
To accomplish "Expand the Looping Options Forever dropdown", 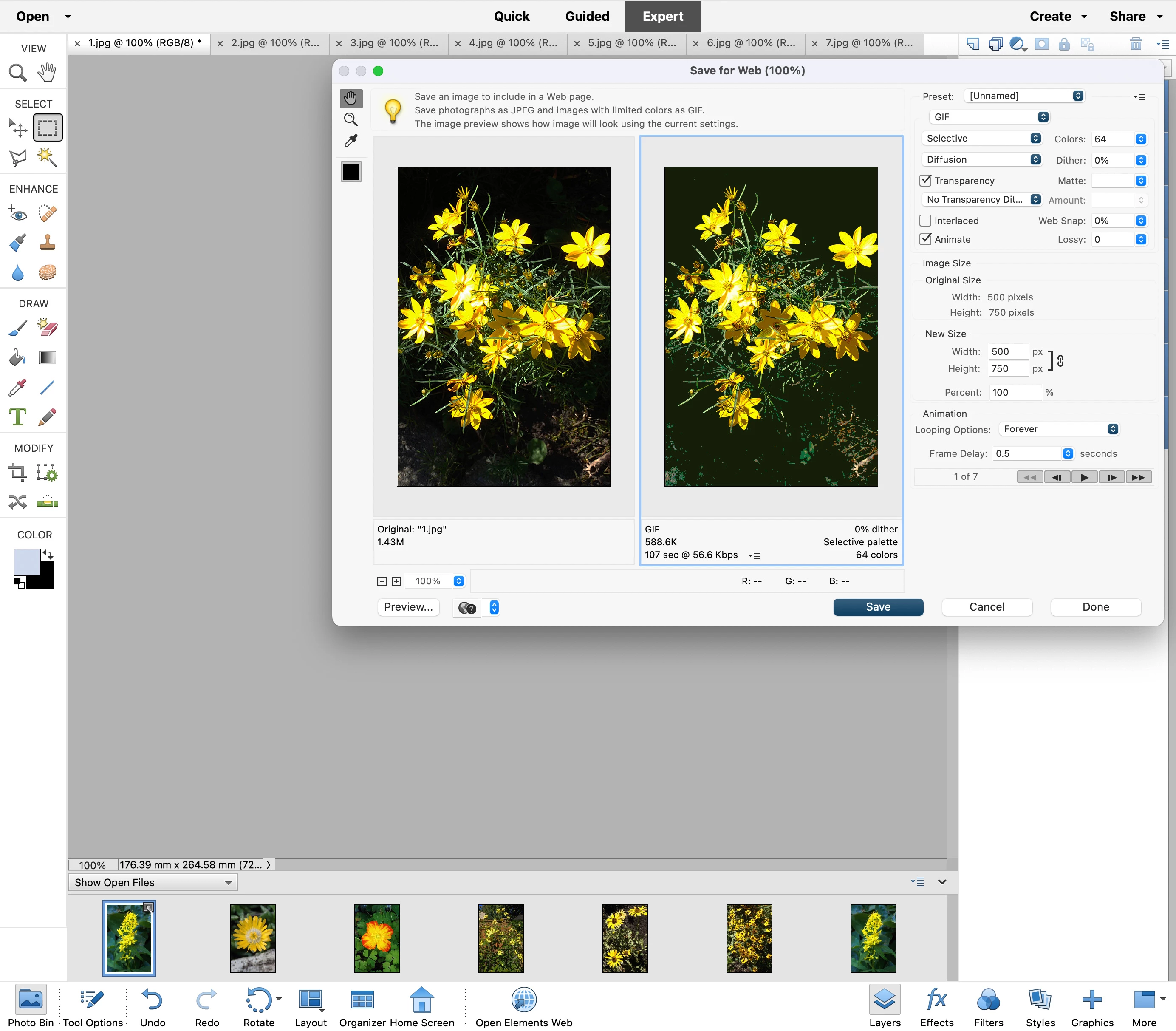I will click(1060, 429).
